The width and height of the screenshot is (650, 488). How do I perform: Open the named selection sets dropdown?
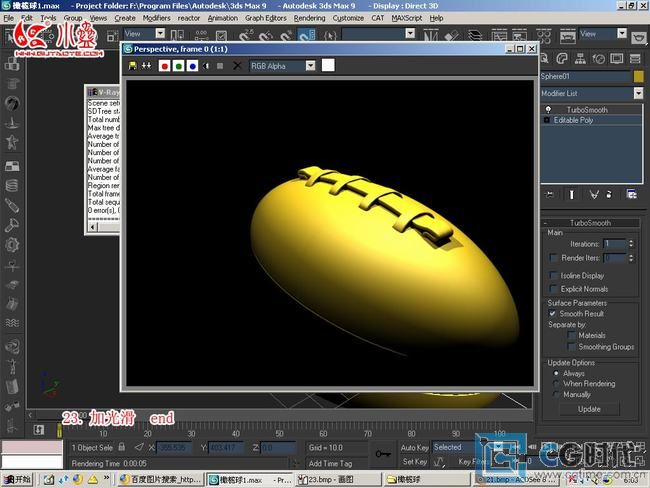coord(410,34)
